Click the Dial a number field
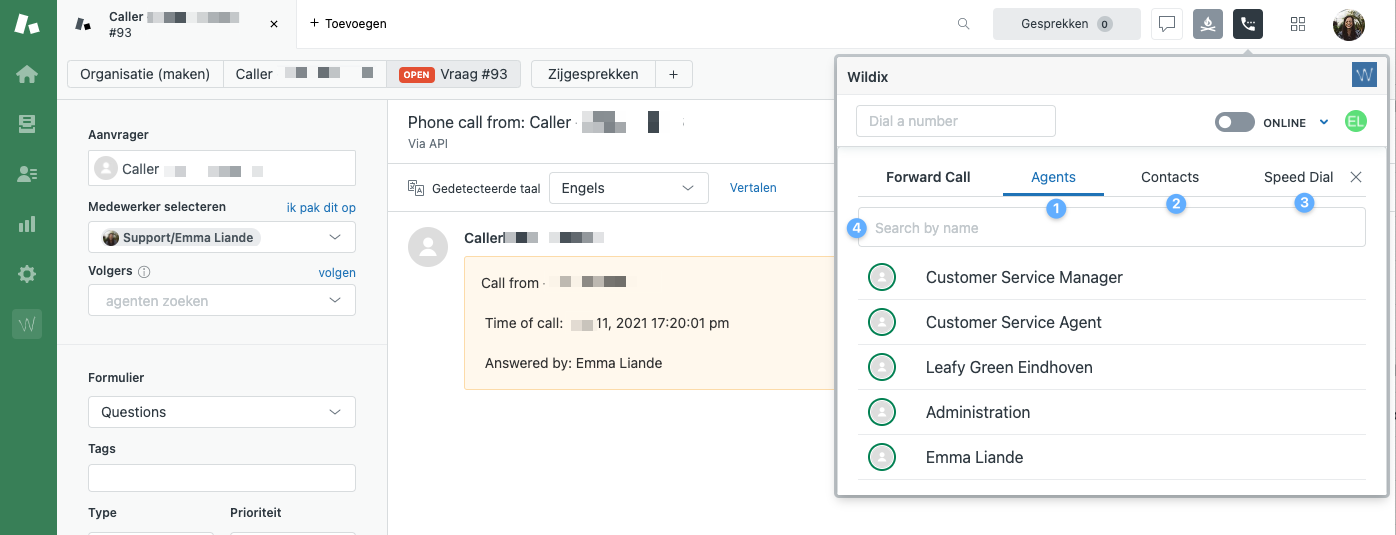This screenshot has width=1396, height=535. click(x=955, y=121)
